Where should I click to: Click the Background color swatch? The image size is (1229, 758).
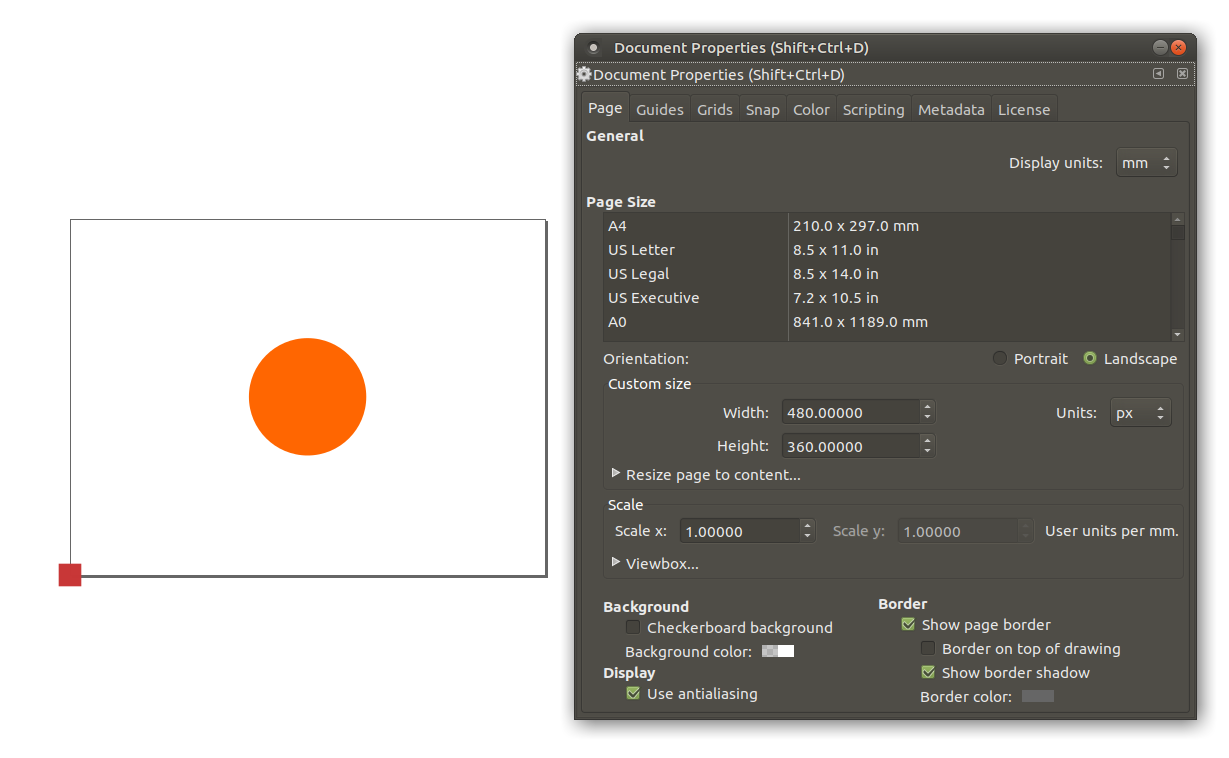777,651
